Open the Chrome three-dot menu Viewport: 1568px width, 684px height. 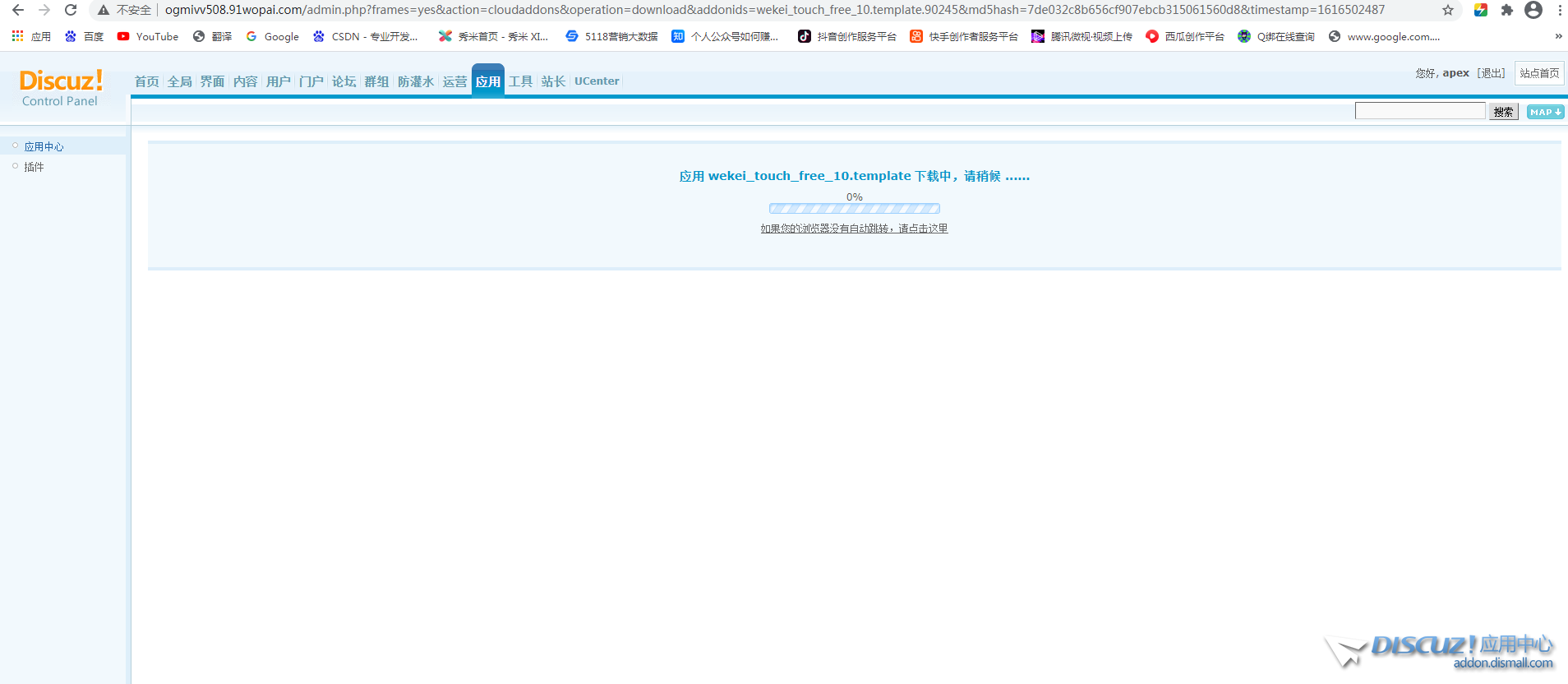coord(1559,10)
